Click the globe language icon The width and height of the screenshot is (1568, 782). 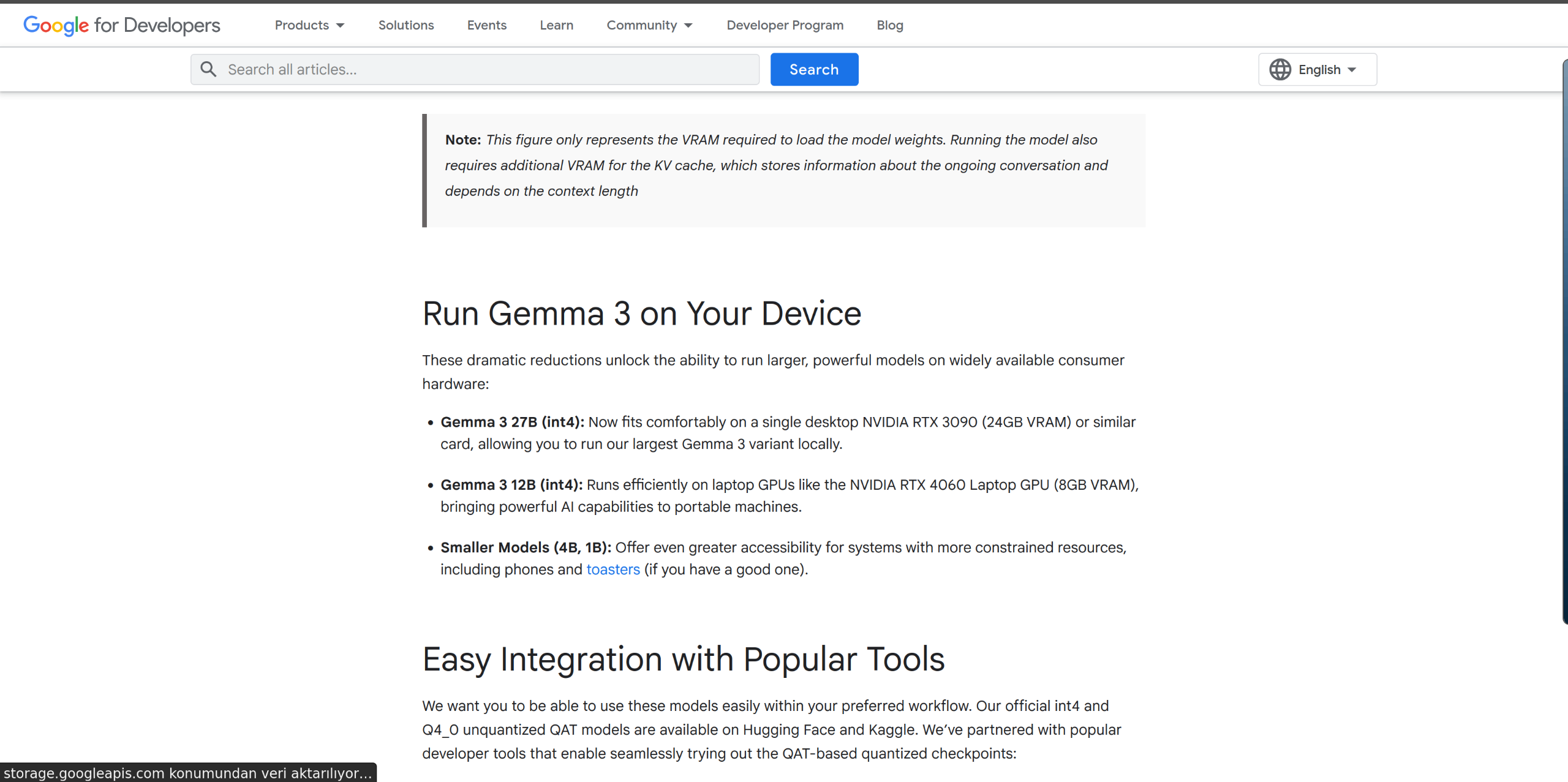(x=1280, y=69)
